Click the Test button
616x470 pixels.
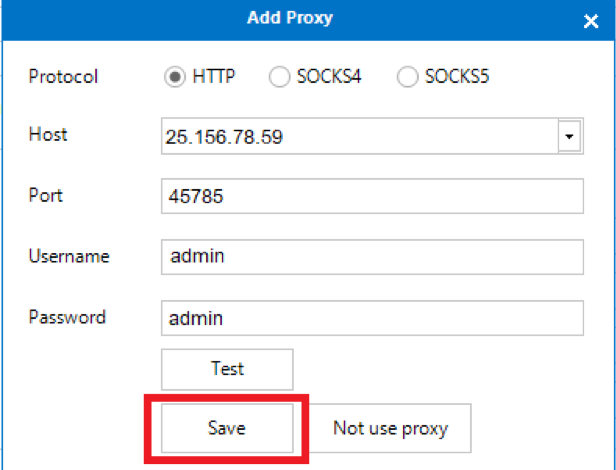pos(227,369)
